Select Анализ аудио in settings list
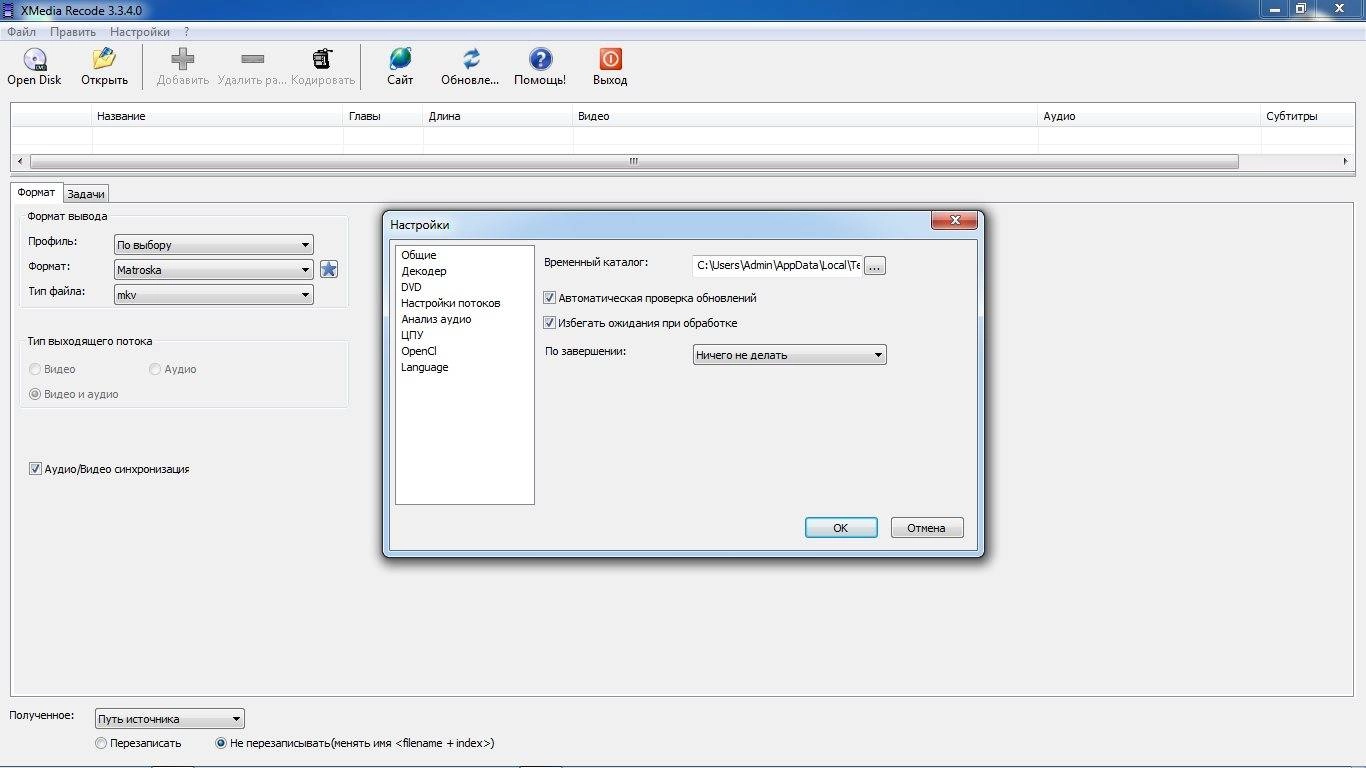1366x768 pixels. click(436, 319)
